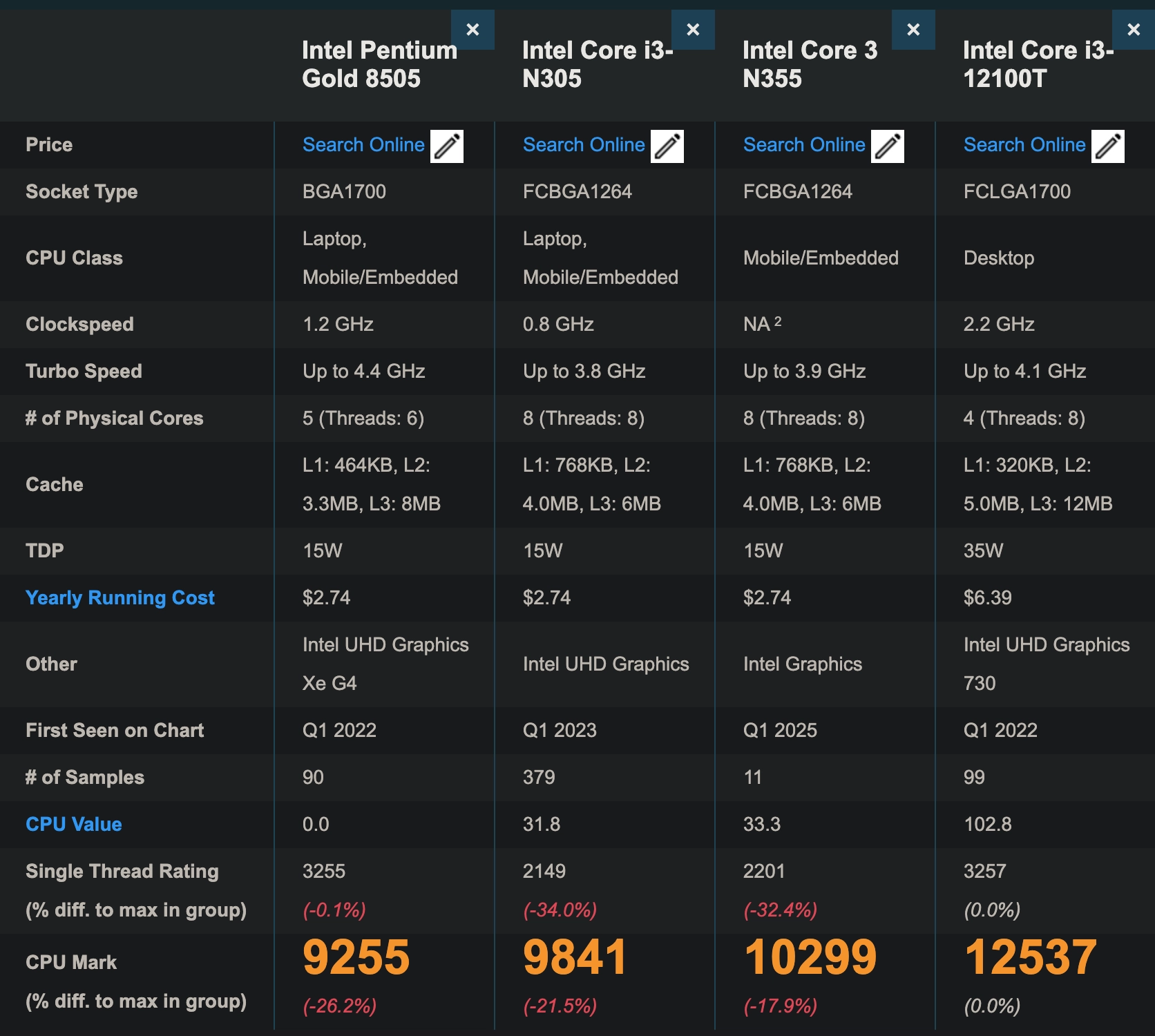Search Online price for Core i3-N305
The height and width of the screenshot is (1036, 1155).
(584, 145)
